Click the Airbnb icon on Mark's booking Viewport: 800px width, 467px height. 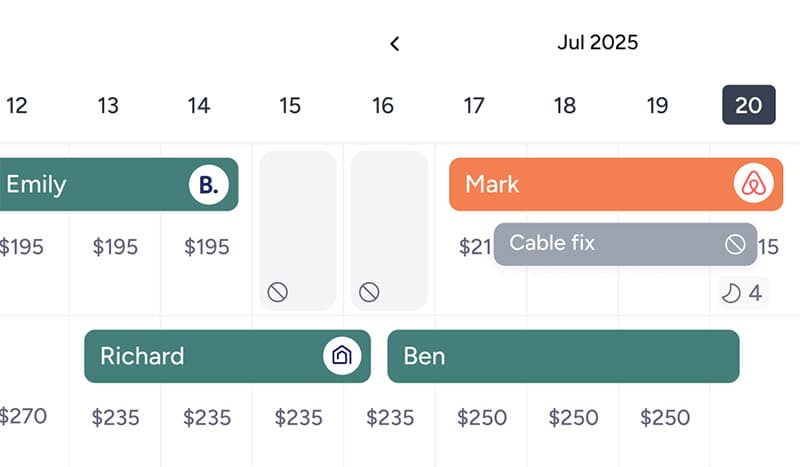(754, 184)
